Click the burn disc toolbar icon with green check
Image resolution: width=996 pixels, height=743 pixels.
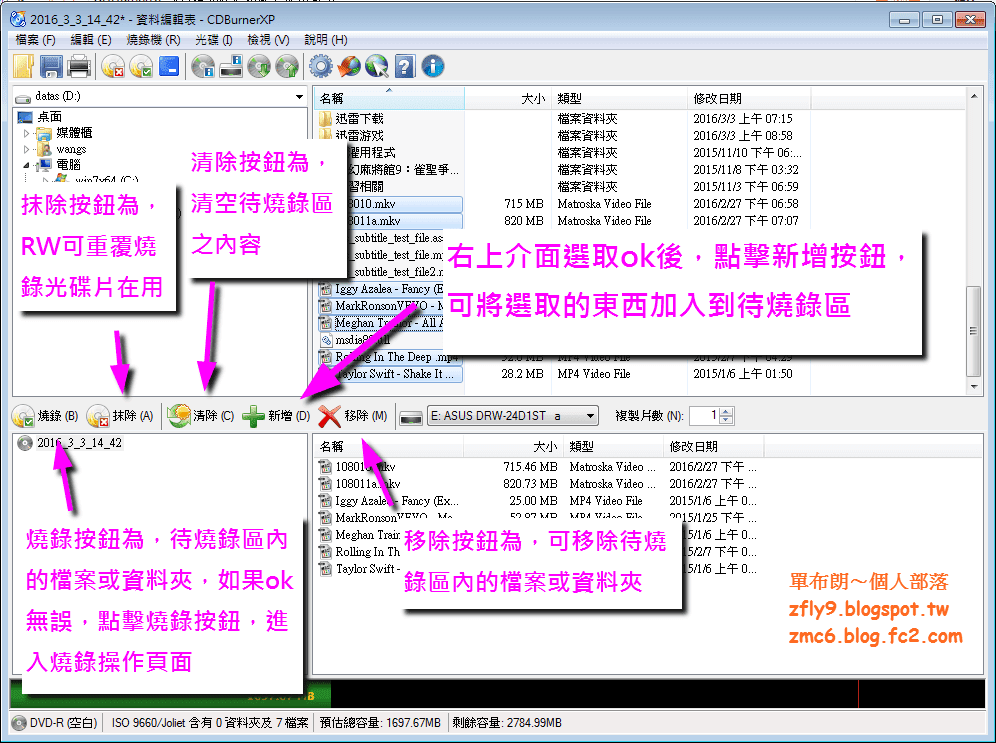pyautogui.click(x=141, y=66)
